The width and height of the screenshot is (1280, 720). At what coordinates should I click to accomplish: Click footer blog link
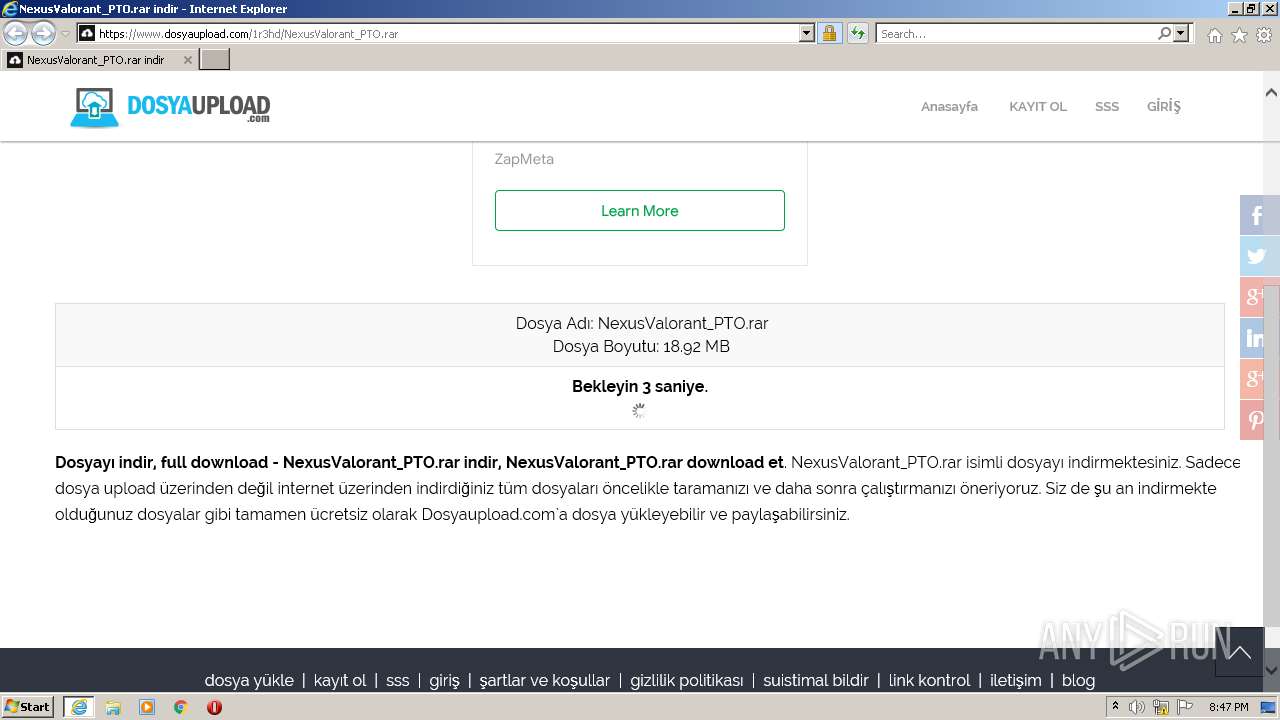(x=1078, y=680)
